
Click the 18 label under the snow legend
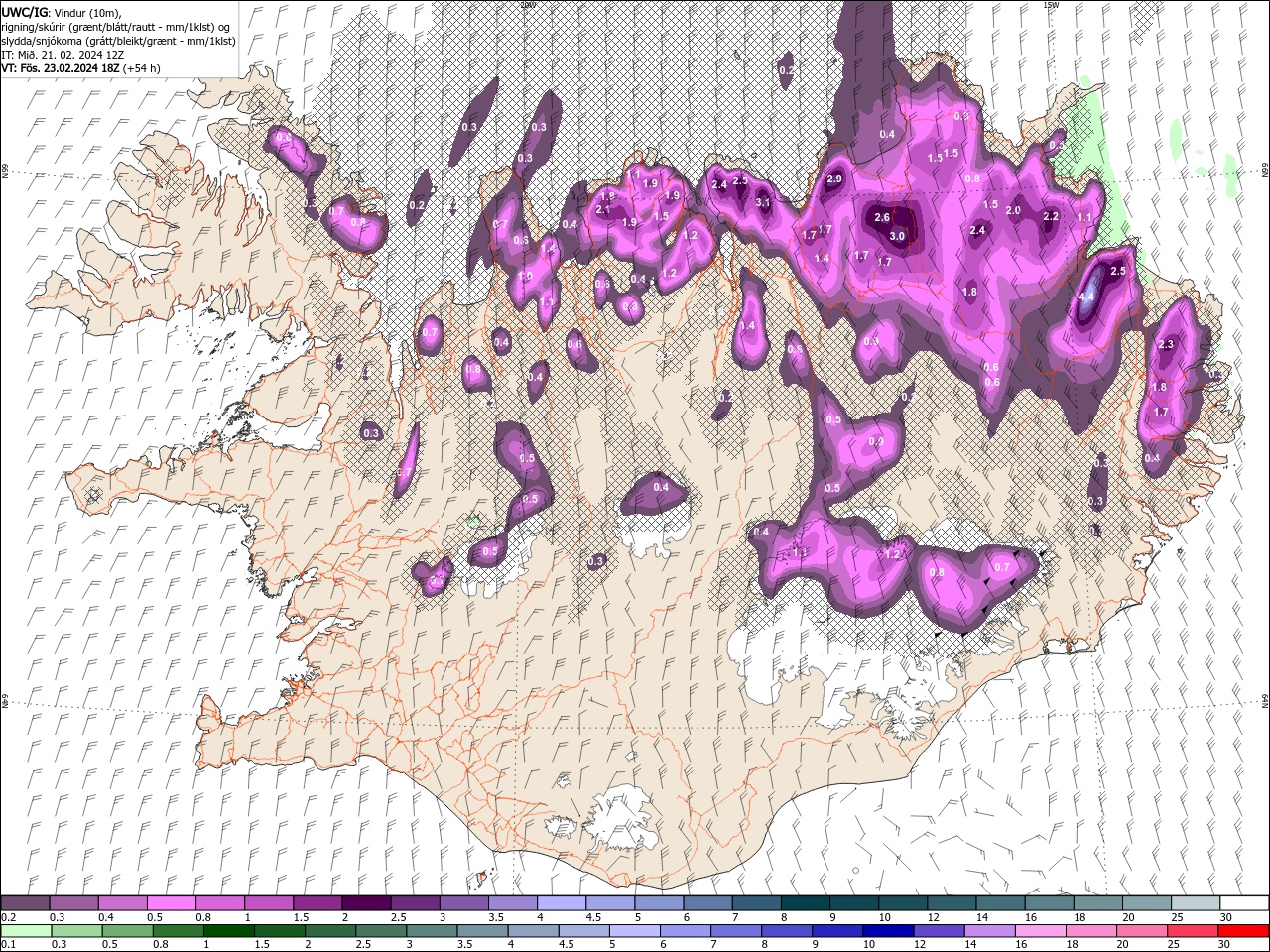1079,917
